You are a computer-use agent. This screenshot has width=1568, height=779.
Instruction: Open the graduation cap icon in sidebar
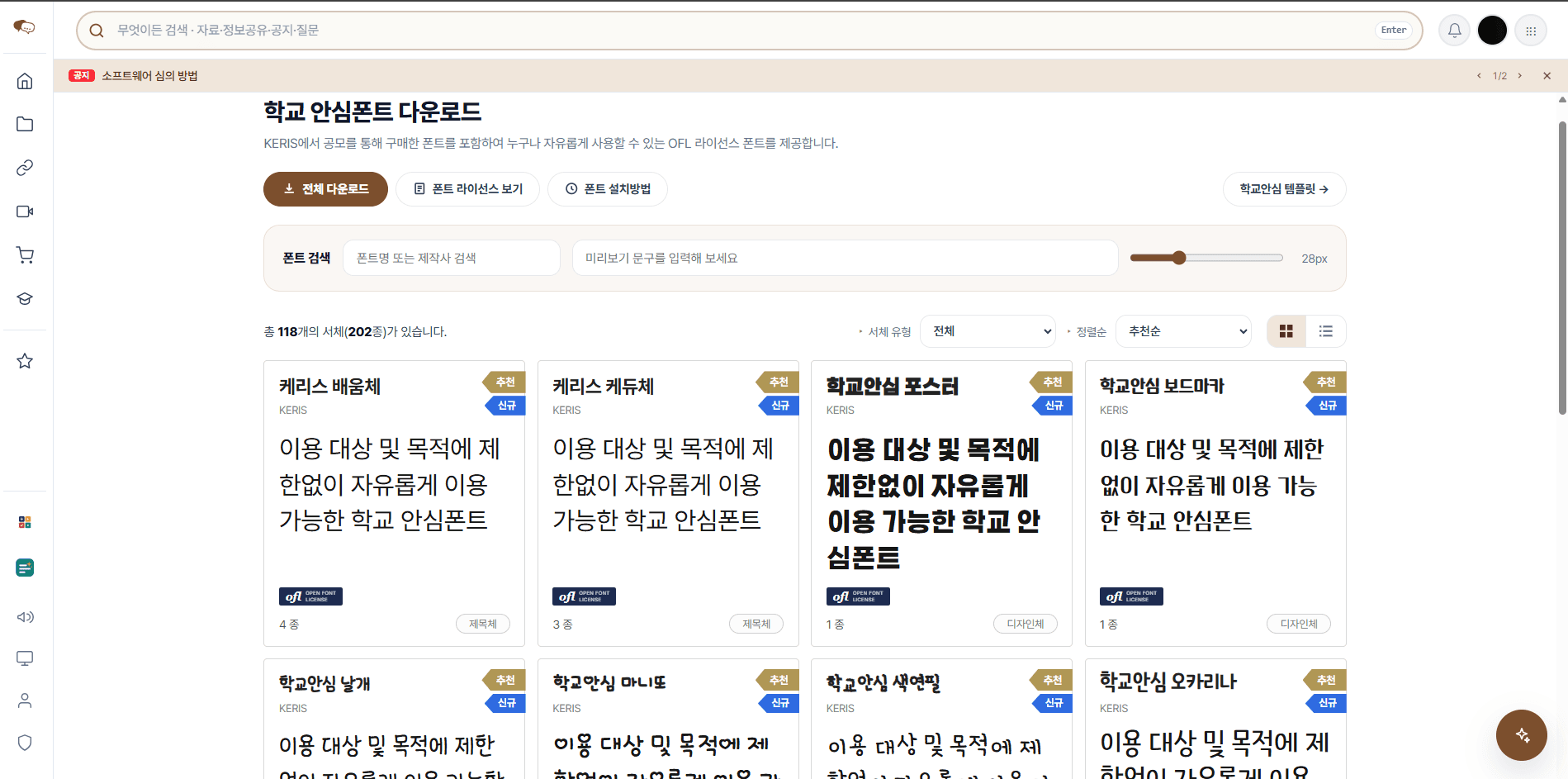(x=25, y=299)
